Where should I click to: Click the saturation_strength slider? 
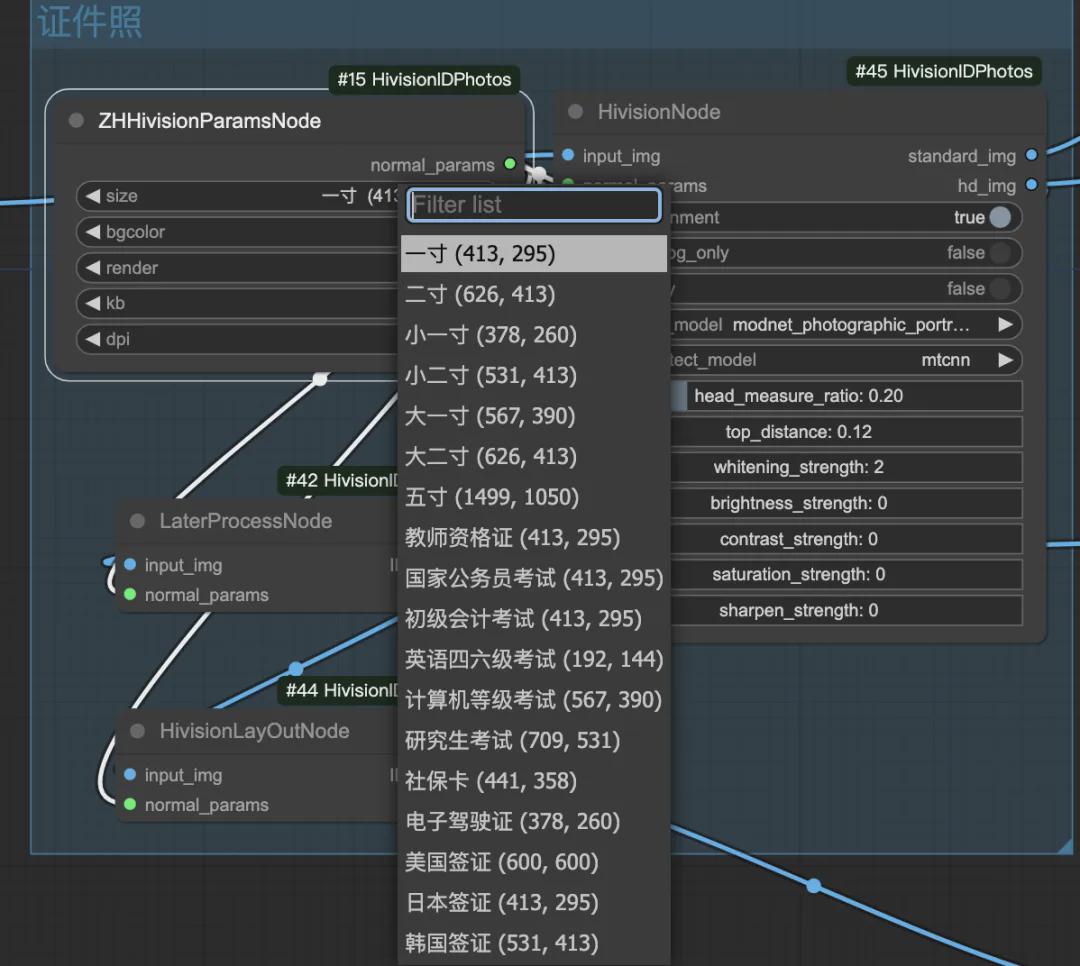coord(846,574)
